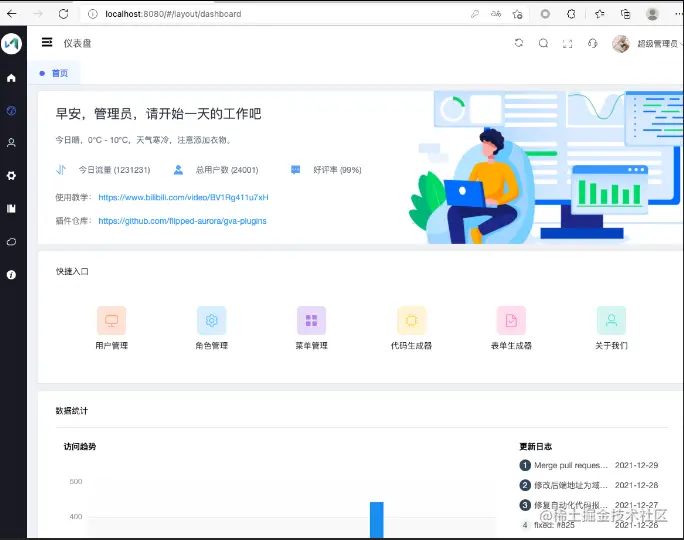Open 代码生成器 quick entry
684x540 pixels.
pyautogui.click(x=411, y=328)
